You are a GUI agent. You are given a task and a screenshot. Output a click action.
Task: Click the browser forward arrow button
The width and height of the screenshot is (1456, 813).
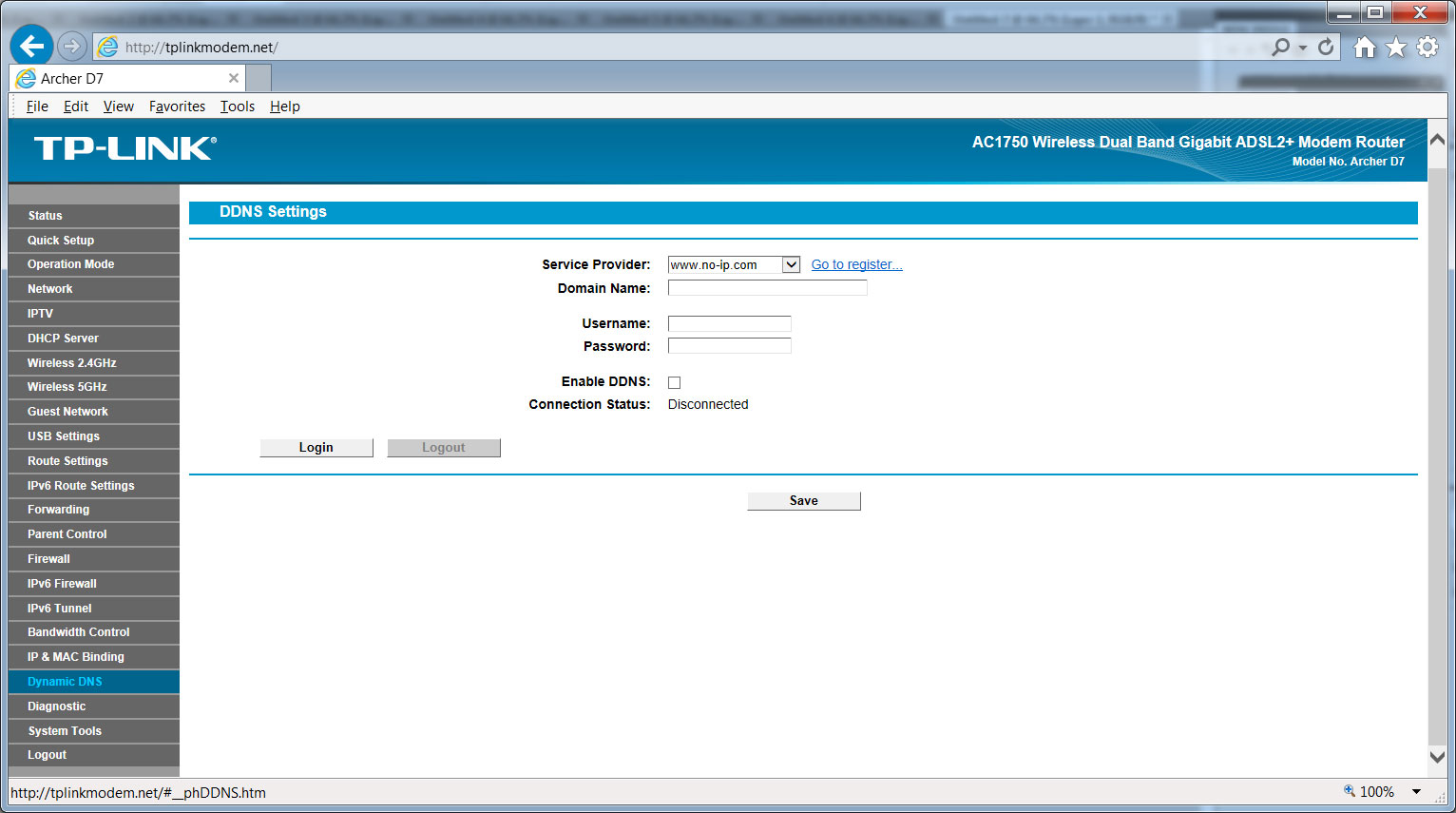coord(71,46)
